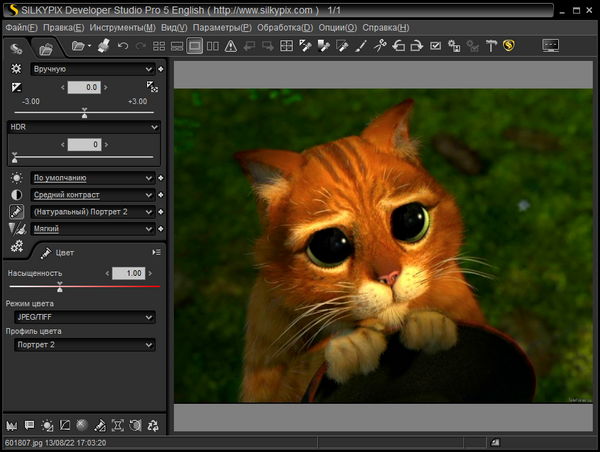Click the open file folder icon in toolbar
This screenshot has width=600, height=452.
79,46
